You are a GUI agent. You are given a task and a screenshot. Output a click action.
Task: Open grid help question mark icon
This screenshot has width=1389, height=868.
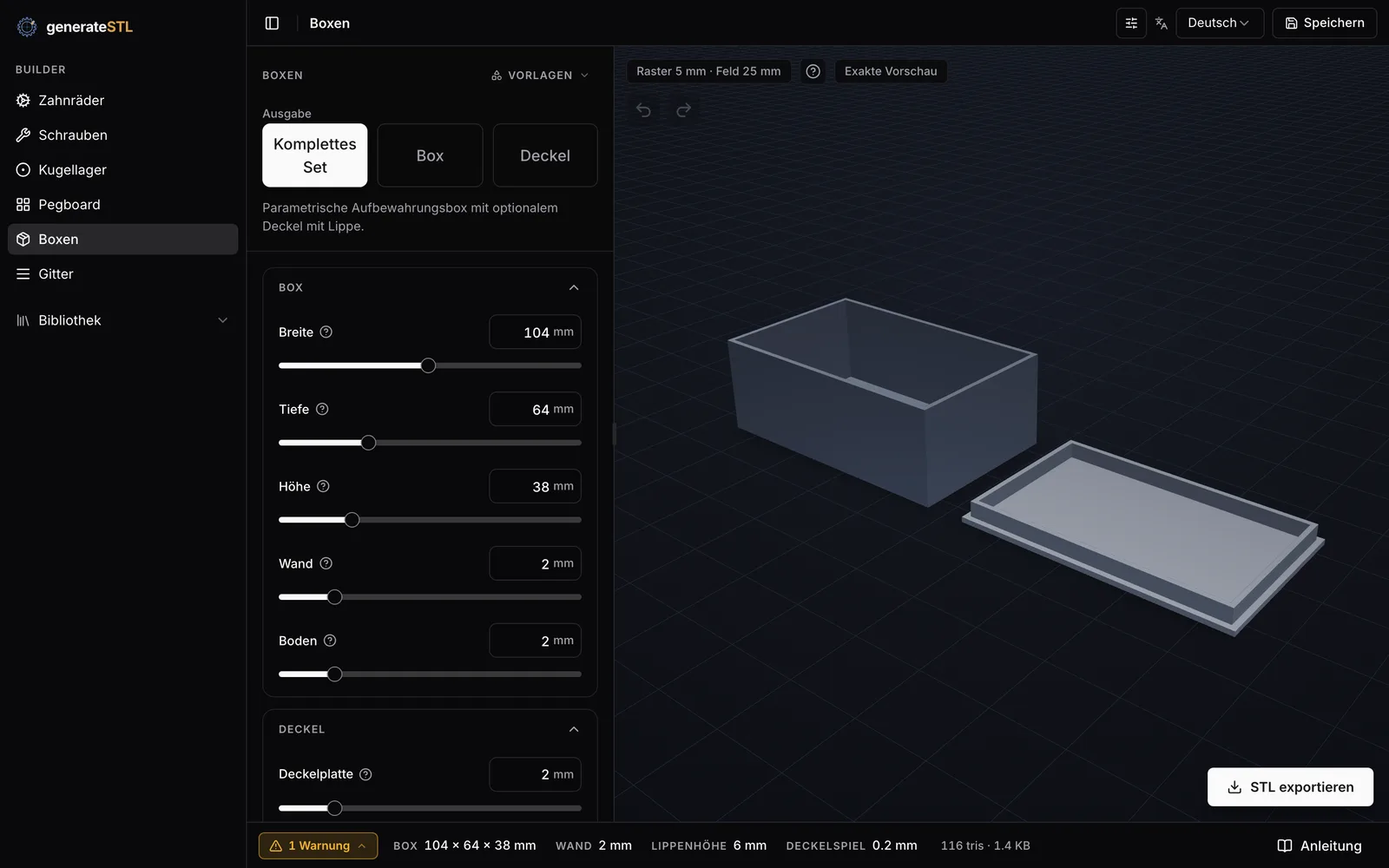[813, 71]
